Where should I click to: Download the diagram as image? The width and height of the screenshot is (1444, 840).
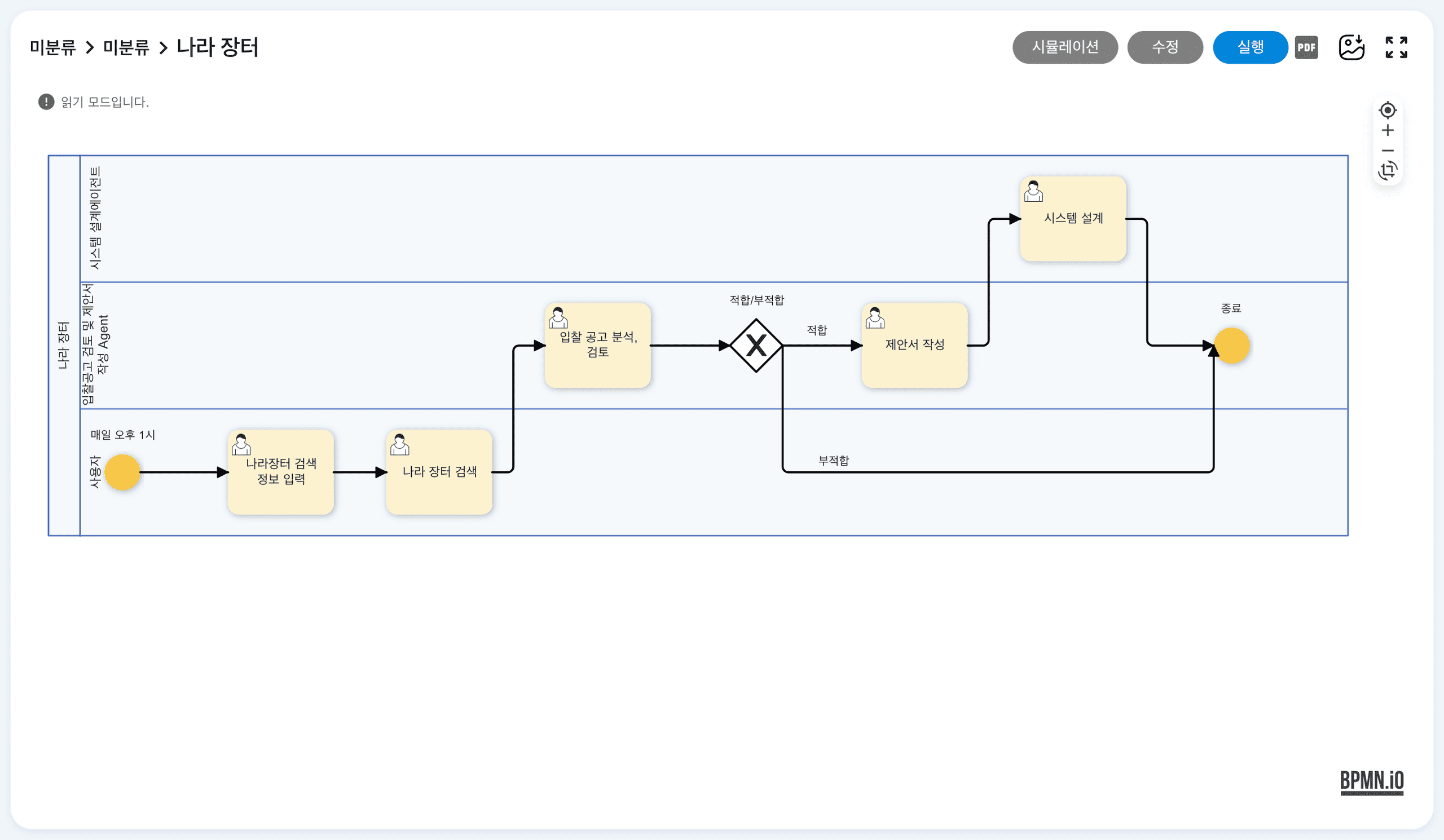click(x=1351, y=47)
